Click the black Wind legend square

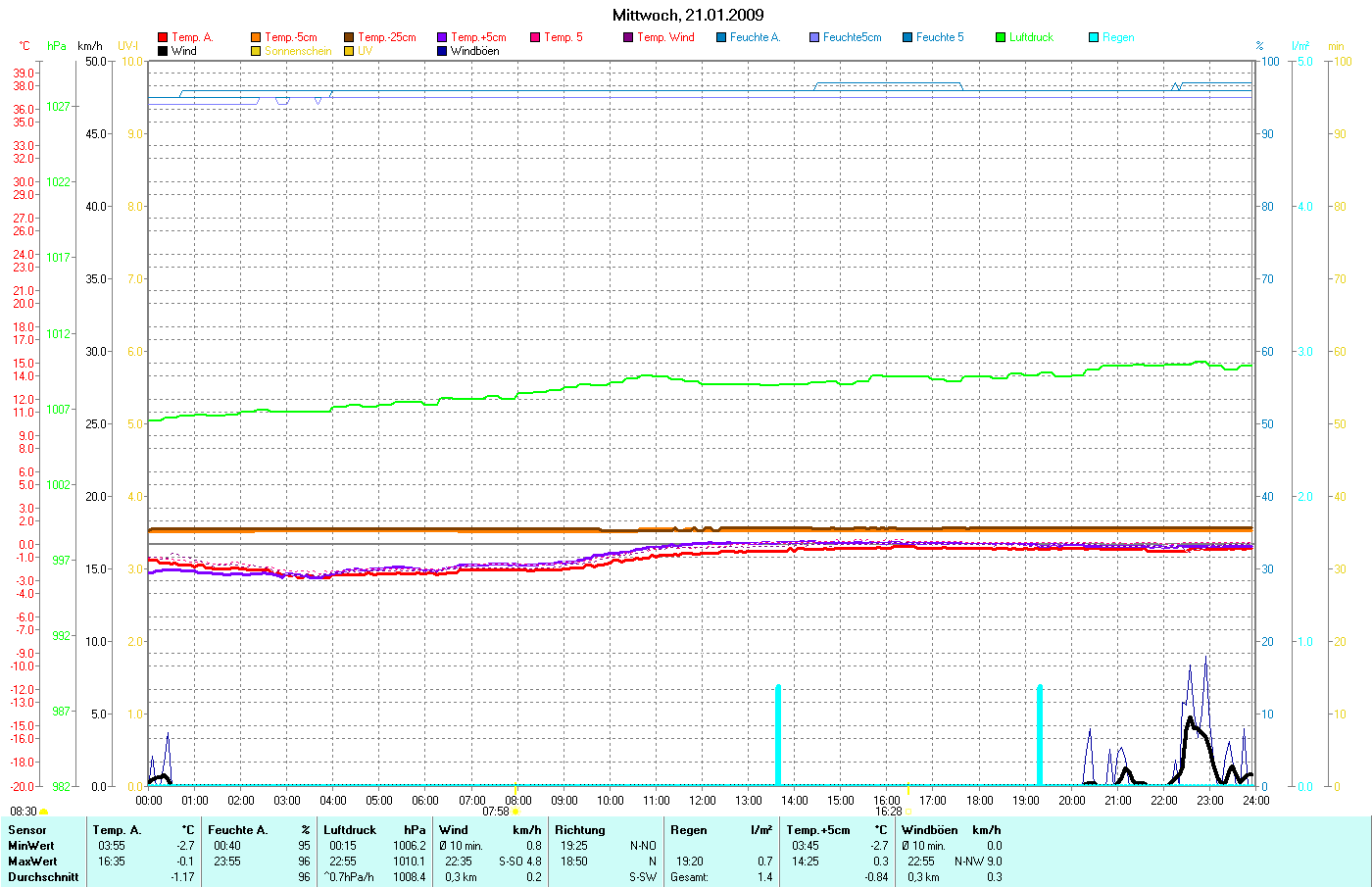tap(163, 51)
